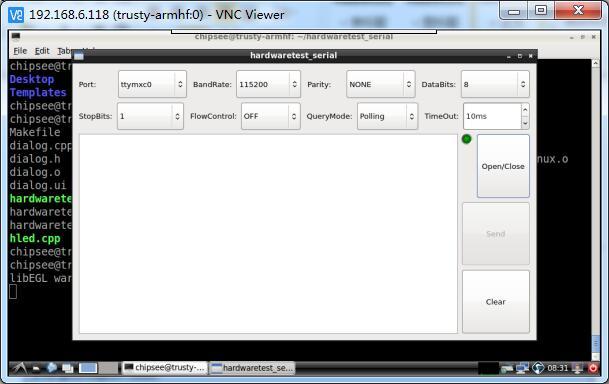Click the 08:31 clock in taskbar
Viewport: 609px width, 384px height.
[557, 368]
